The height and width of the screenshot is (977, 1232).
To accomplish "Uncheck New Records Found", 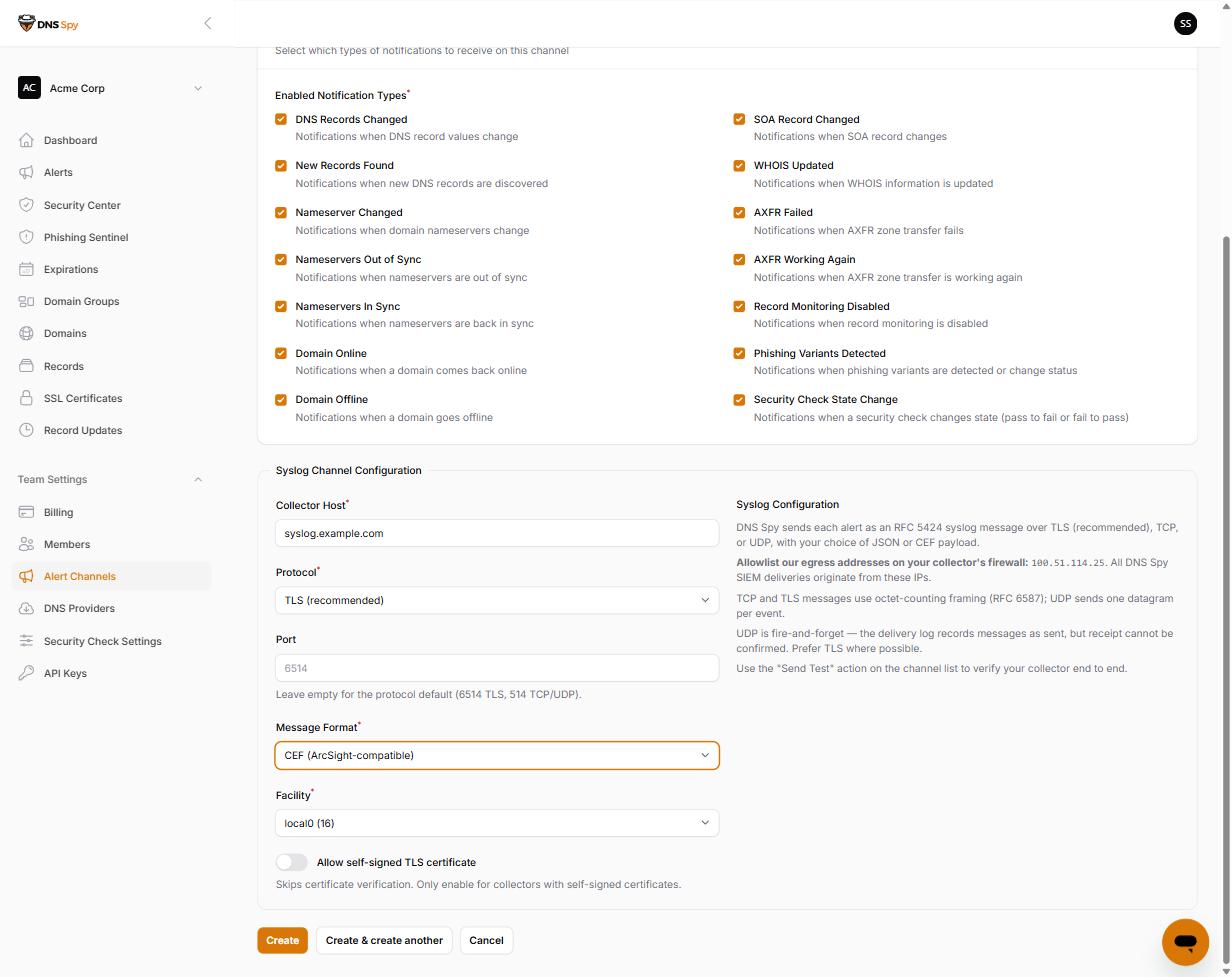I will pos(281,165).
